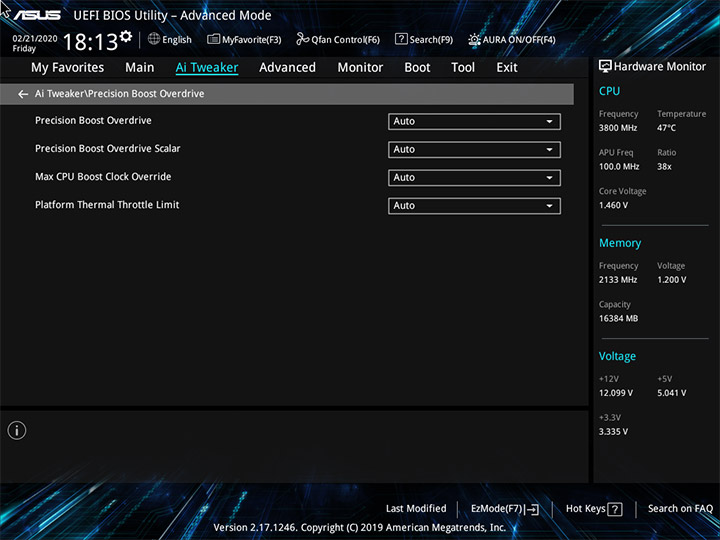Viewport: 720px width, 540px height.
Task: Open Hot Keys help
Action: click(x=594, y=509)
